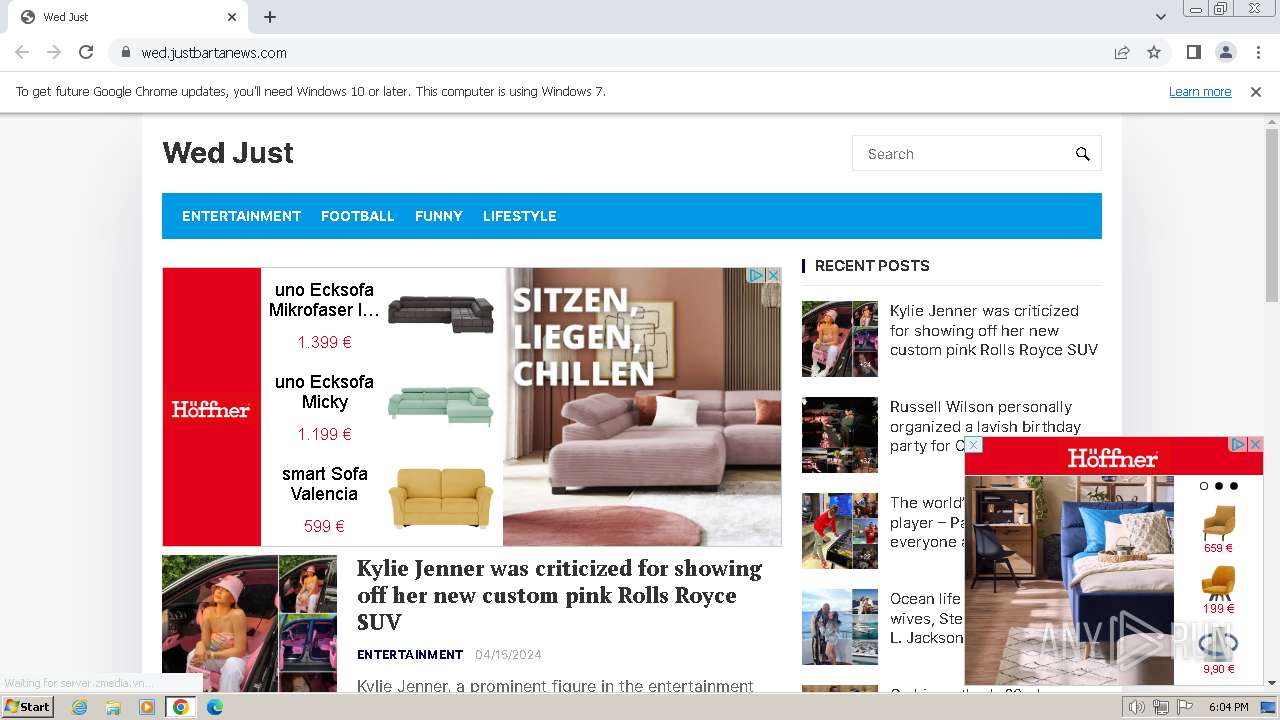Close the Höffner banner ad
The width and height of the screenshot is (1280, 720).
pyautogui.click(x=773, y=275)
